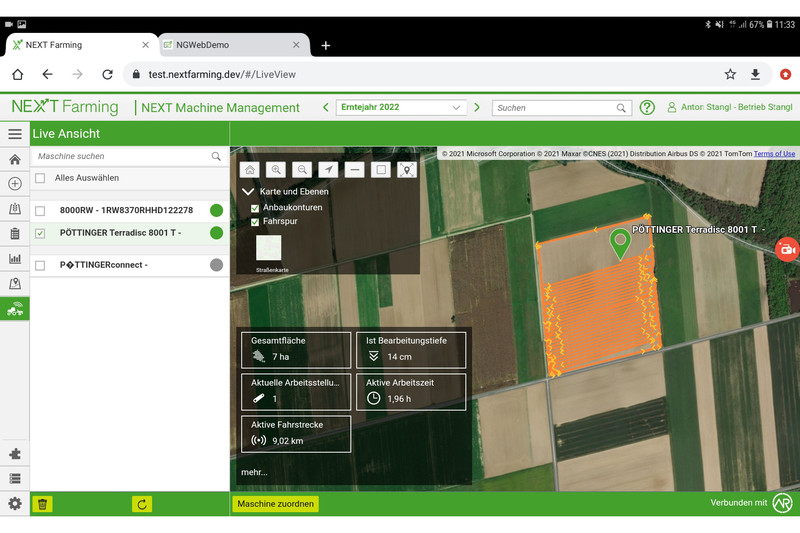
Task: Click the plus circle sidebar icon
Action: pyautogui.click(x=15, y=184)
